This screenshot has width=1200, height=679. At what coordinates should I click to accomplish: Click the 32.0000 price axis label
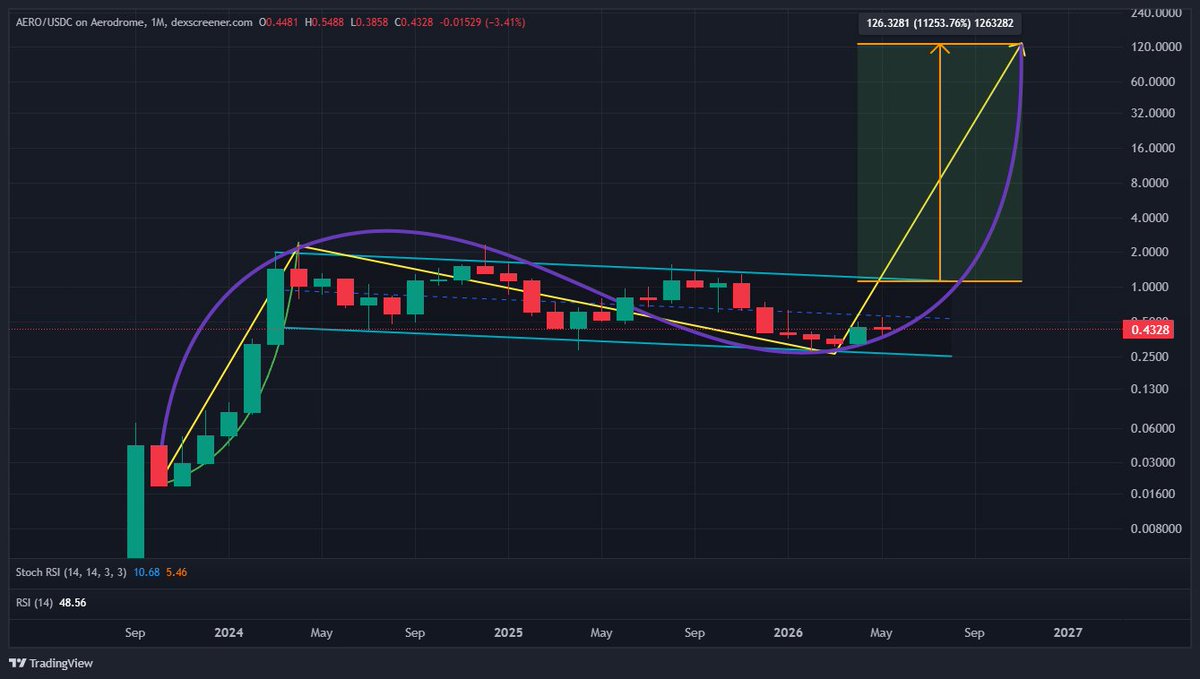coord(1155,114)
